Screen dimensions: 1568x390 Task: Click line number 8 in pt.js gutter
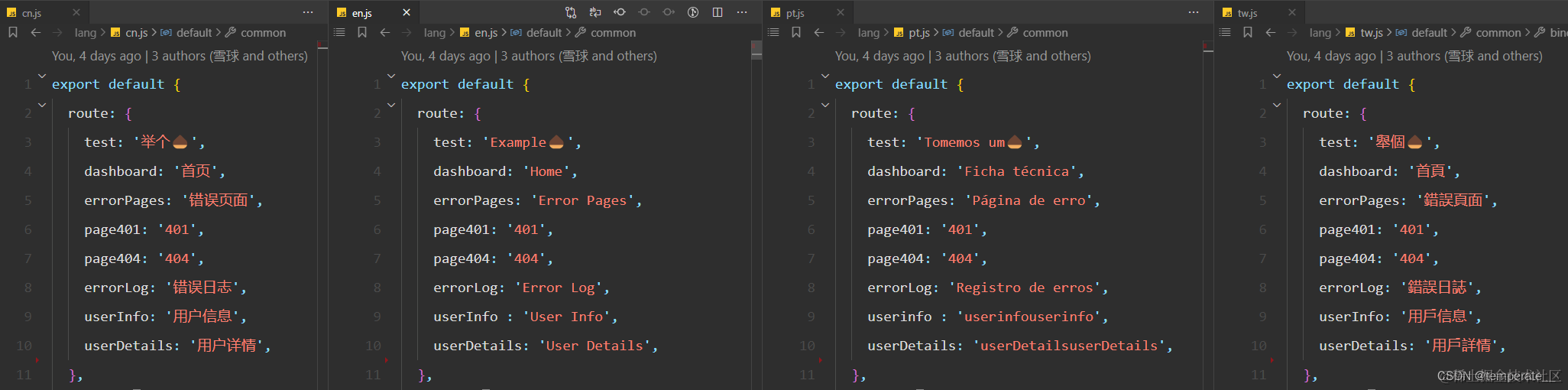(x=811, y=288)
